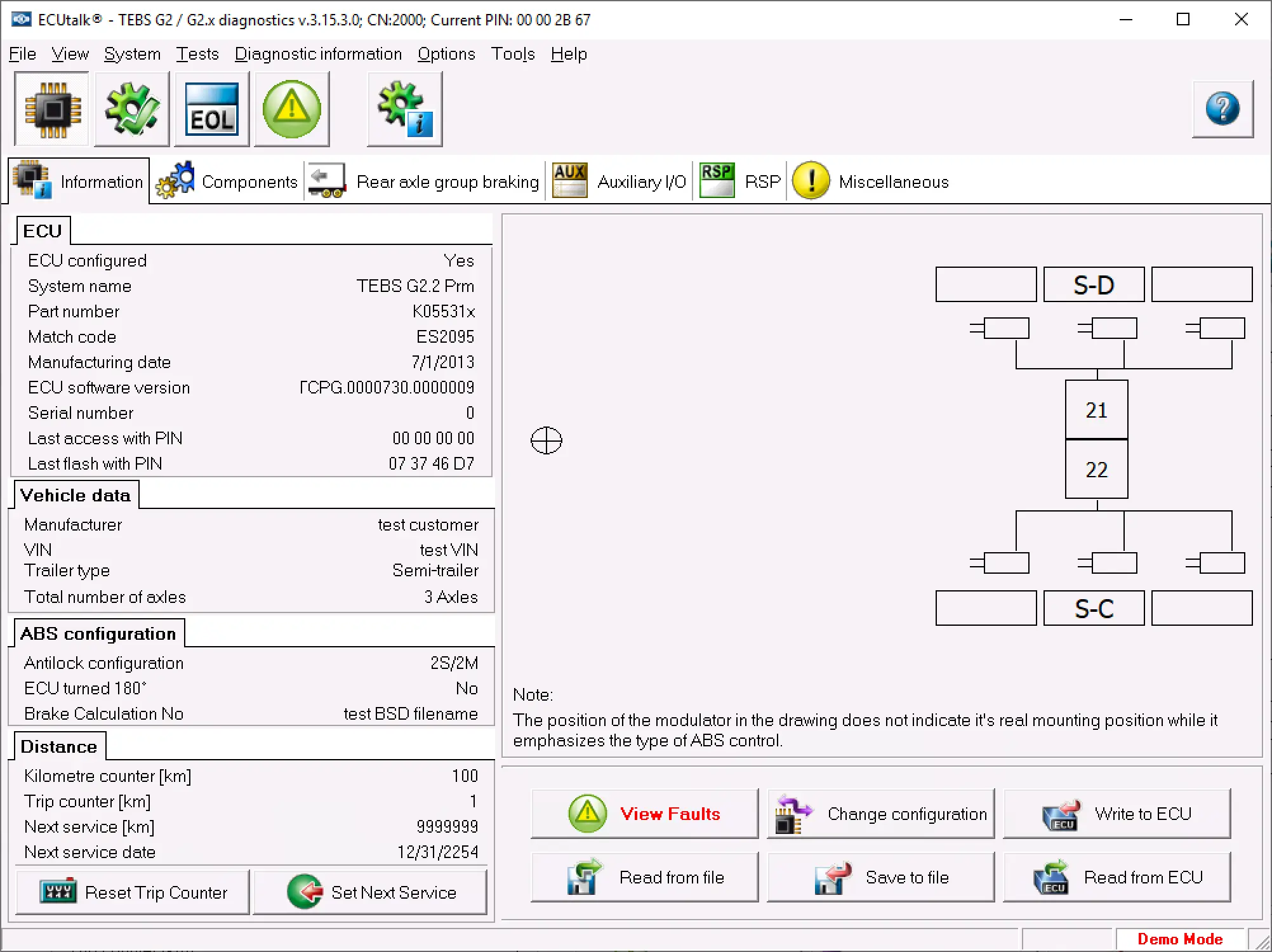Open the ECU chip toolbar icon

click(51, 109)
